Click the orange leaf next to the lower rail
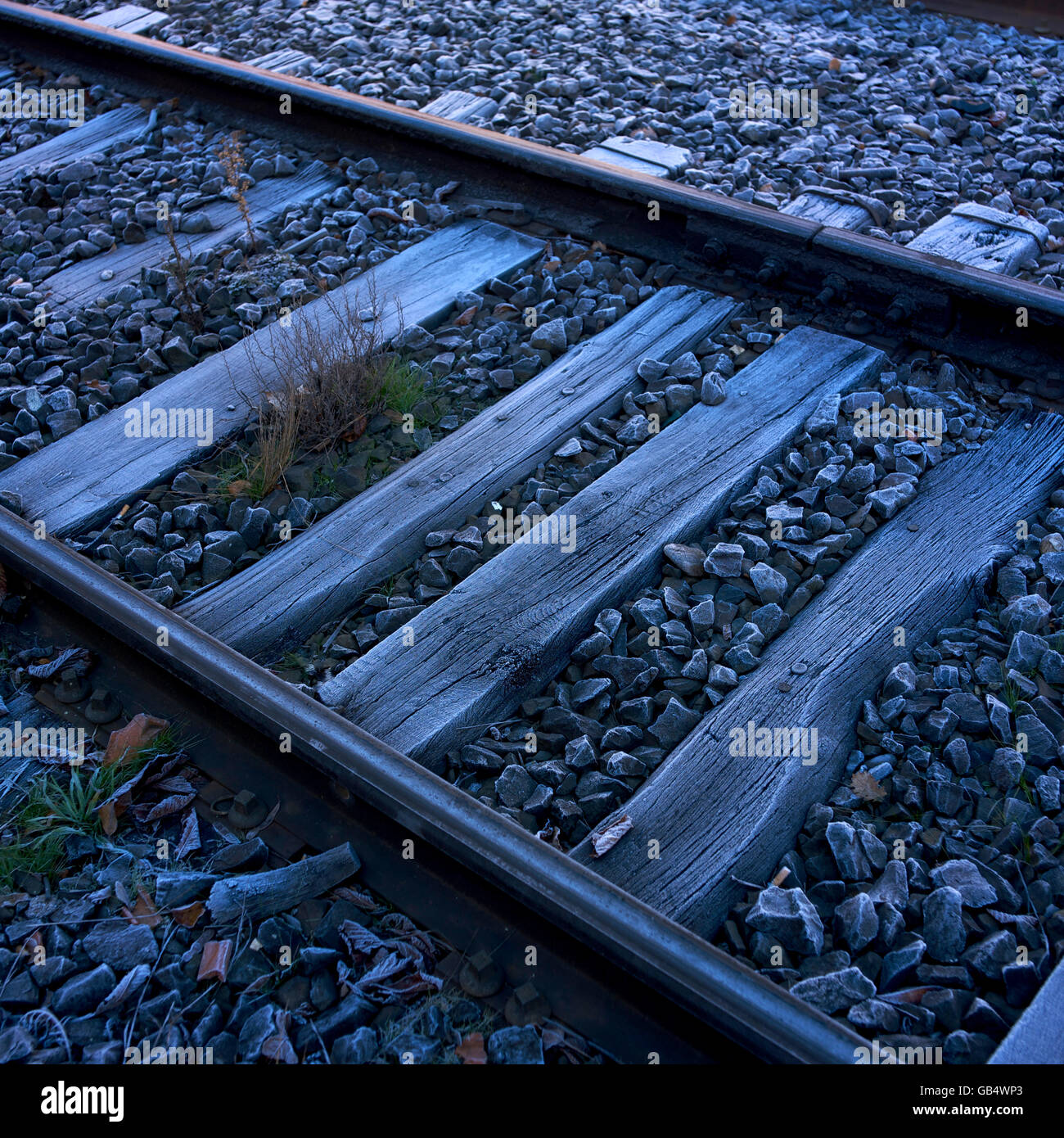This screenshot has width=1064, height=1138. click(135, 736)
